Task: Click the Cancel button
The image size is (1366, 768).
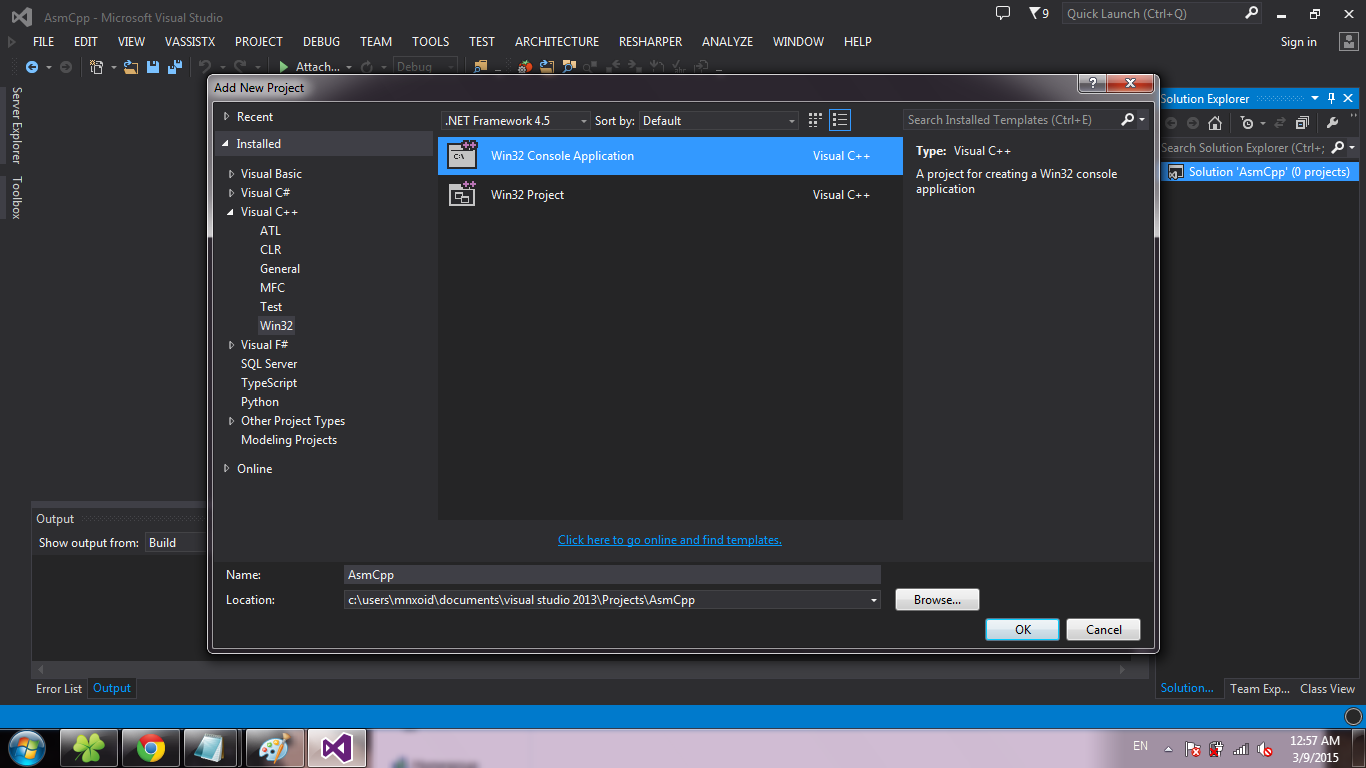Action: [1104, 630]
